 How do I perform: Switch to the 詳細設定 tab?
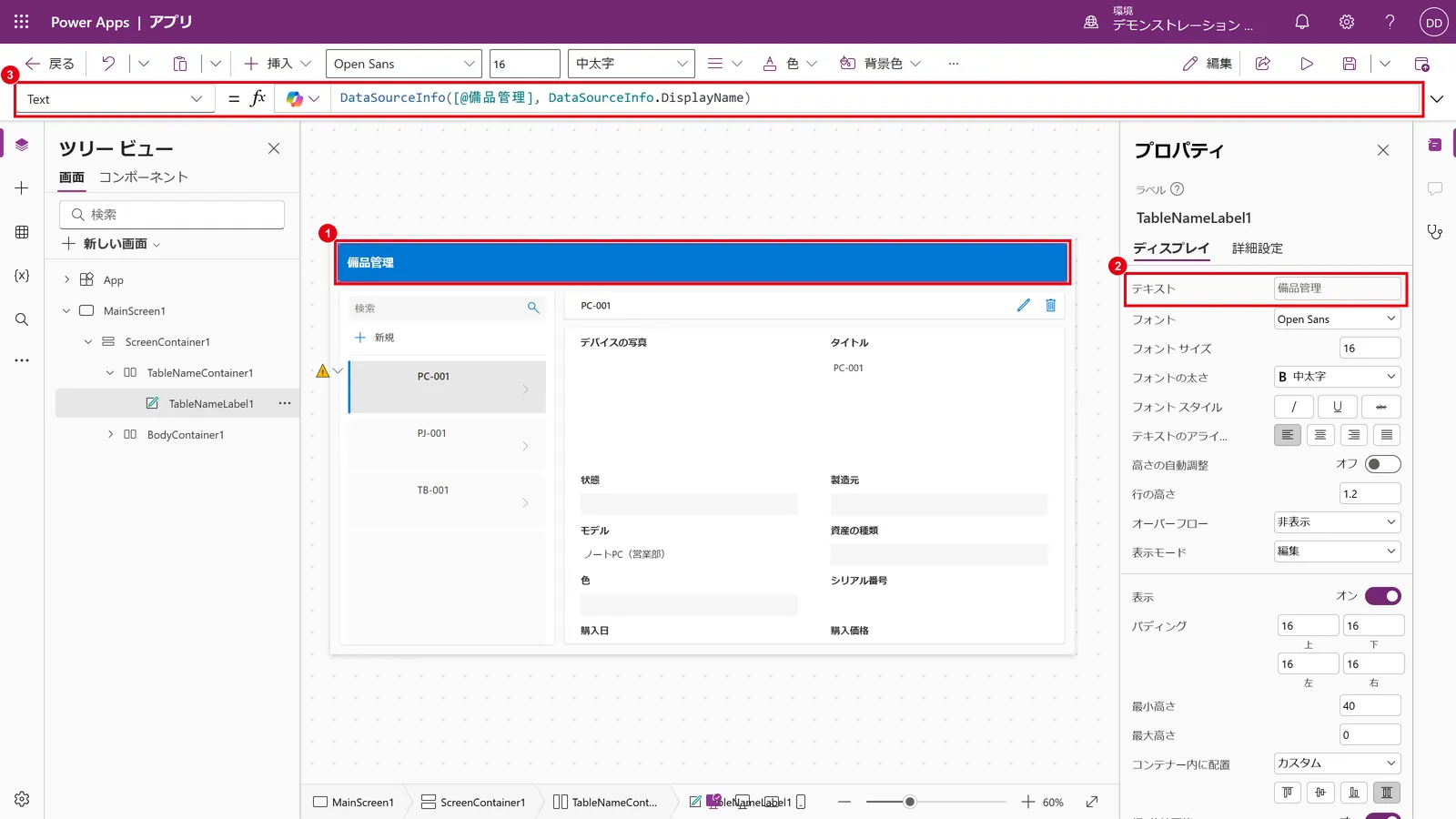pos(1257,248)
